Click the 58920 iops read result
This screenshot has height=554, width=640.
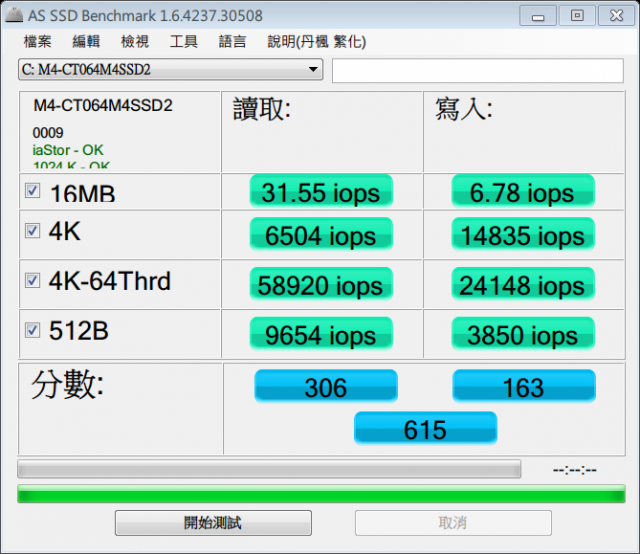pyautogui.click(x=321, y=284)
